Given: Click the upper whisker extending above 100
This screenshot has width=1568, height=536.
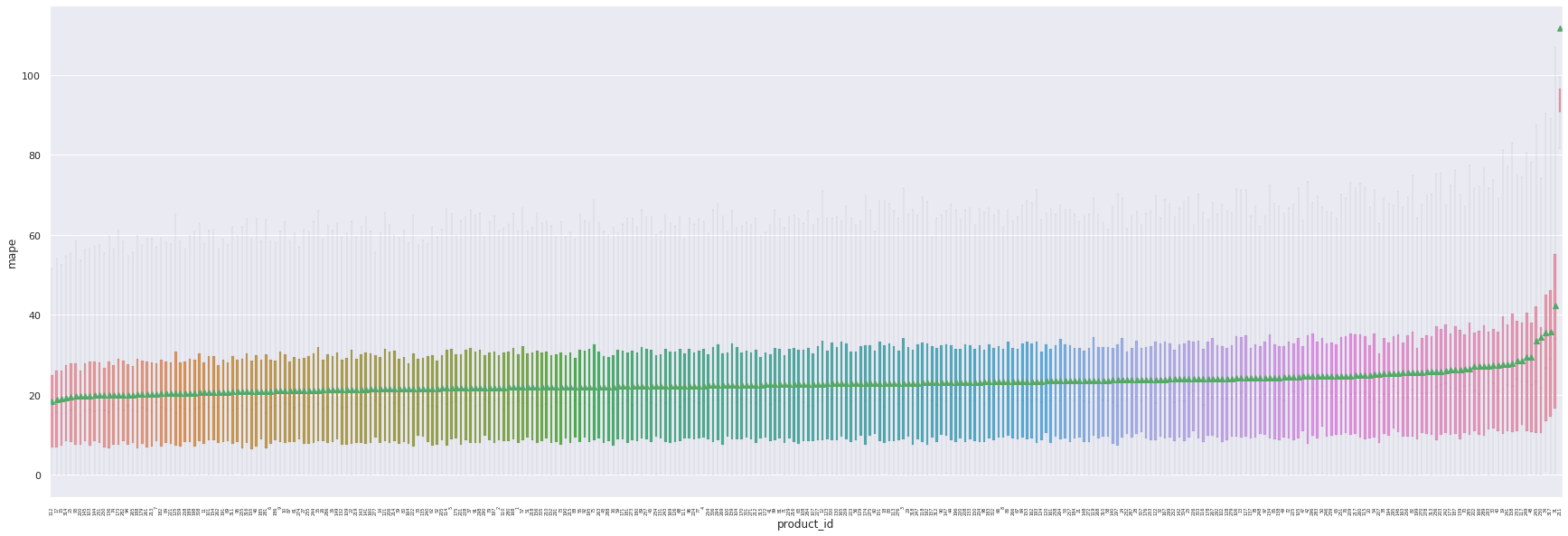Looking at the screenshot, I should 1555,63.
